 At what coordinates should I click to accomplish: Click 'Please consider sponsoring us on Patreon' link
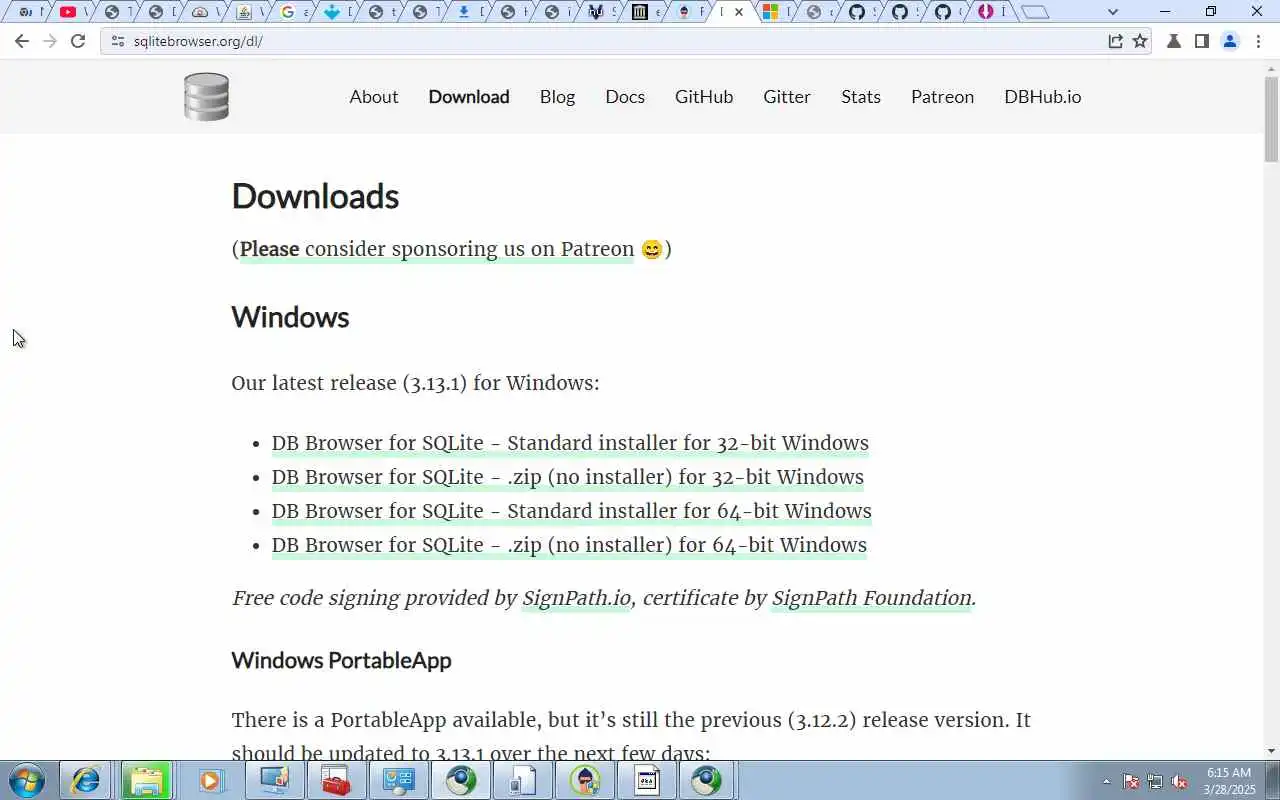tap(437, 249)
